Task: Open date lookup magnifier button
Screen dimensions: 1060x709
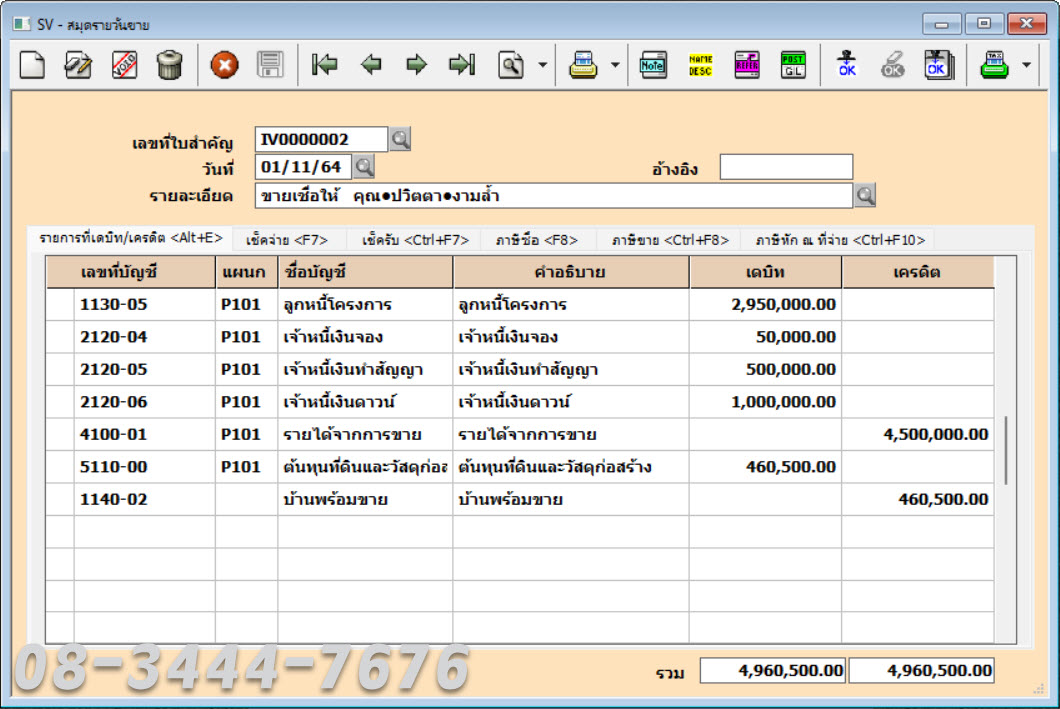Action: point(364,166)
